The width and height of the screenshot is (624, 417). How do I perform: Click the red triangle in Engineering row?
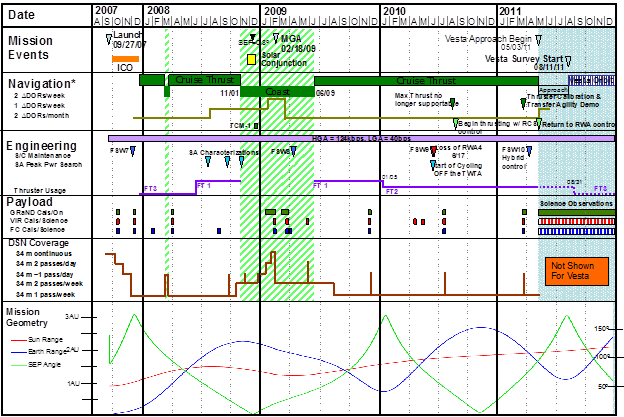tap(433, 151)
